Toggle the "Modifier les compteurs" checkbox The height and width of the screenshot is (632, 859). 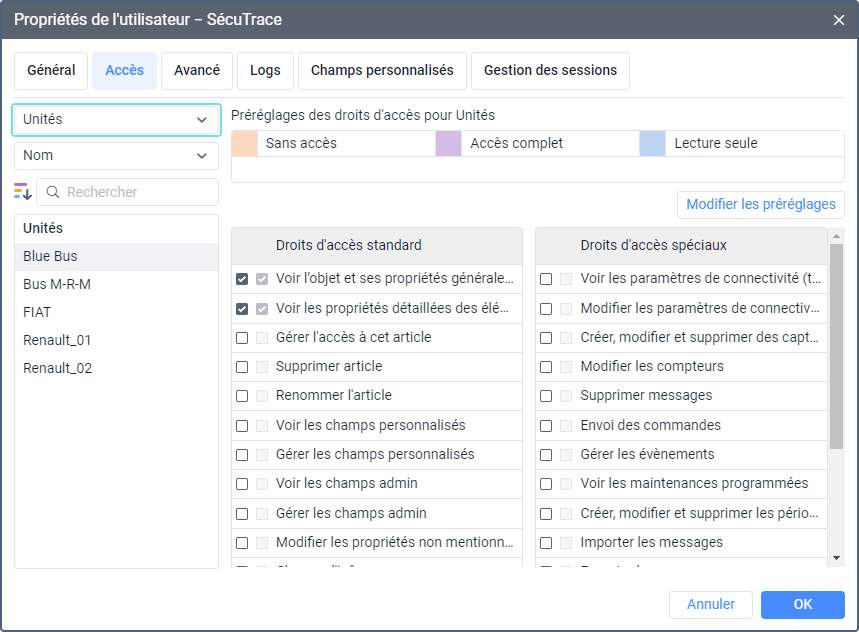point(546,367)
